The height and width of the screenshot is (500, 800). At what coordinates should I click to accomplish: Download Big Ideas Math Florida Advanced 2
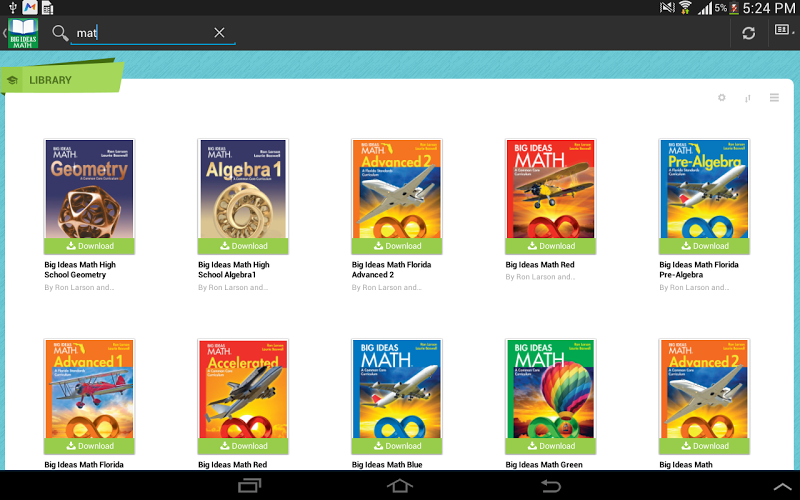pyautogui.click(x=397, y=246)
